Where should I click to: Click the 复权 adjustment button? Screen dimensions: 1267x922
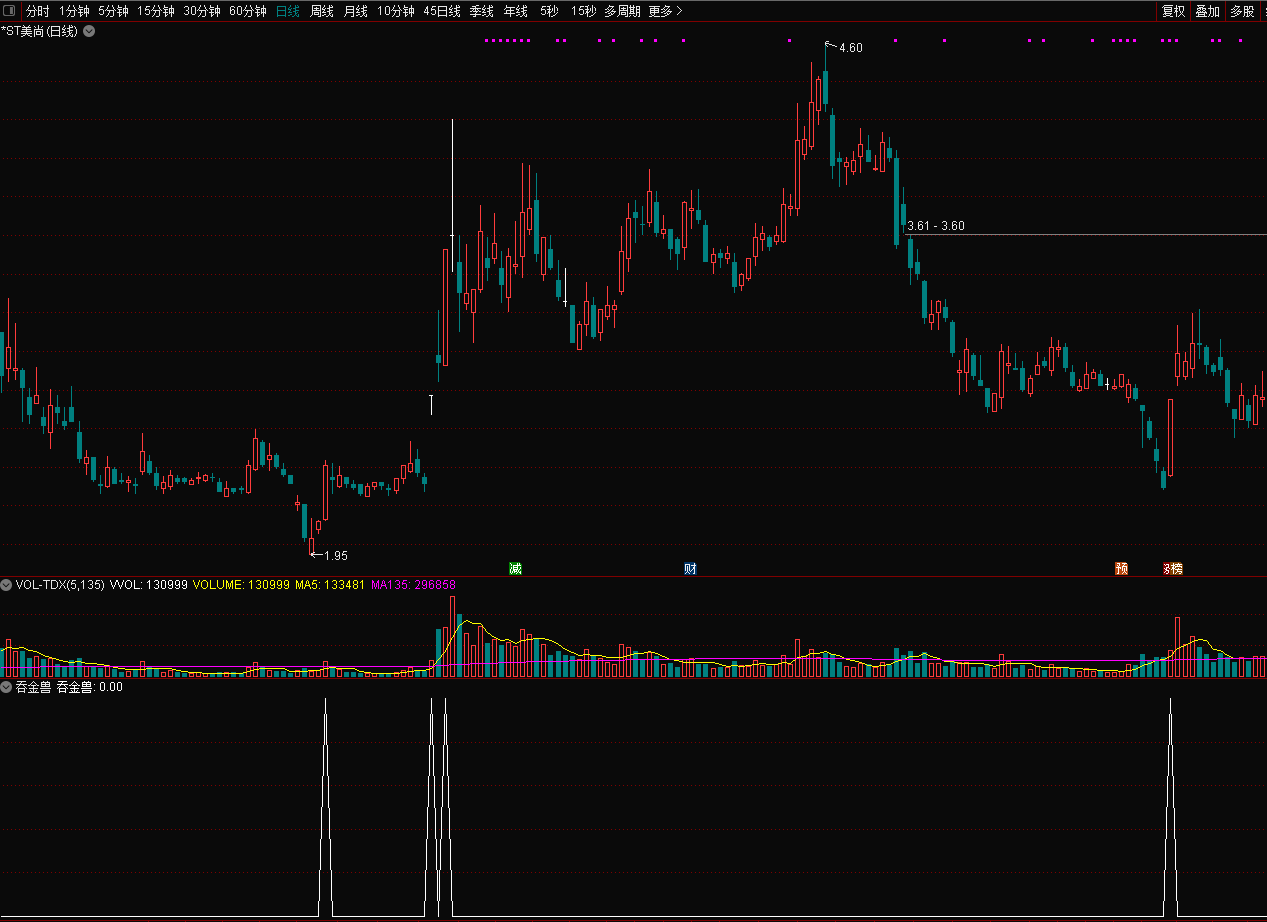[x=1173, y=11]
